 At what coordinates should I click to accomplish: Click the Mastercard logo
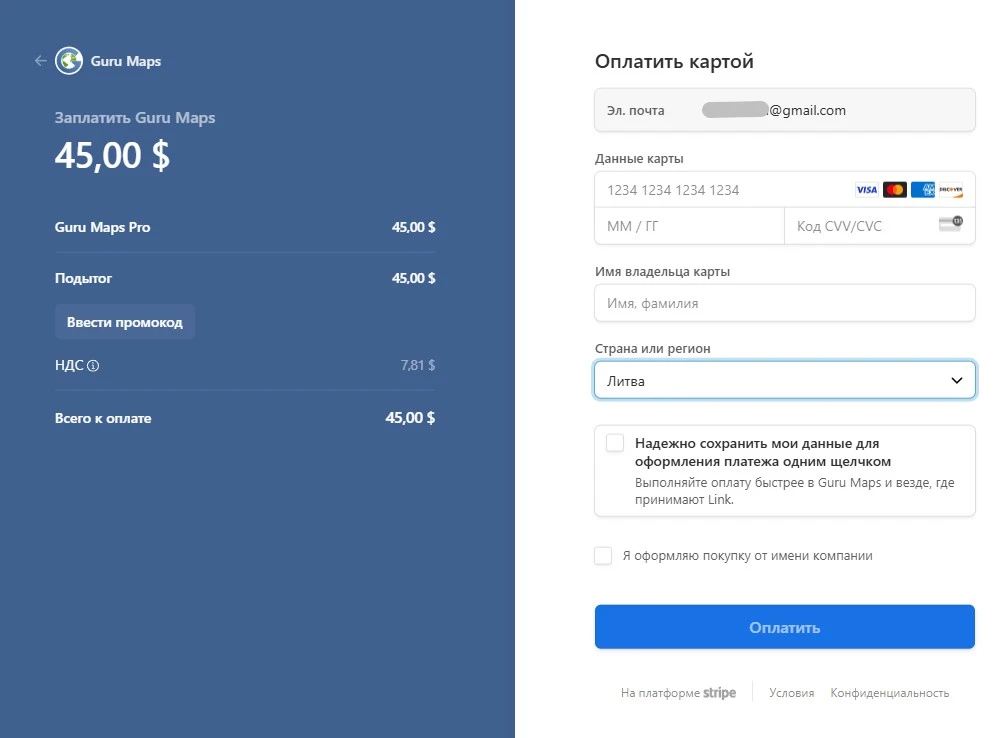click(x=894, y=190)
